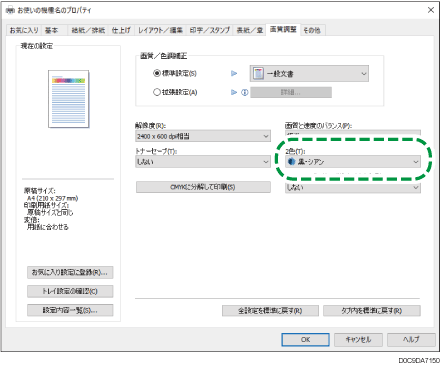This screenshot has height=366, width=440.
Task: Switch to the 表紙/章 tab
Action: [250, 30]
